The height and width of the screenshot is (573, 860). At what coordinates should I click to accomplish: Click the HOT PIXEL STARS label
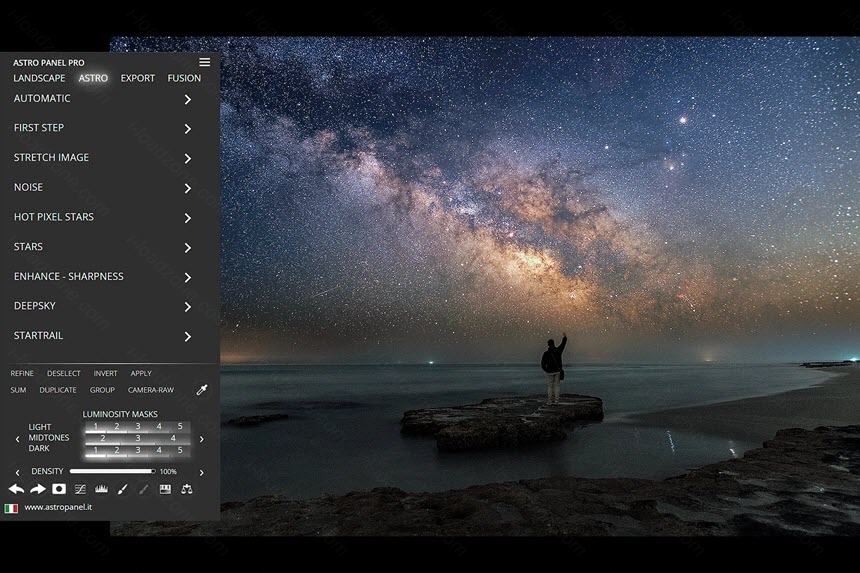54,217
